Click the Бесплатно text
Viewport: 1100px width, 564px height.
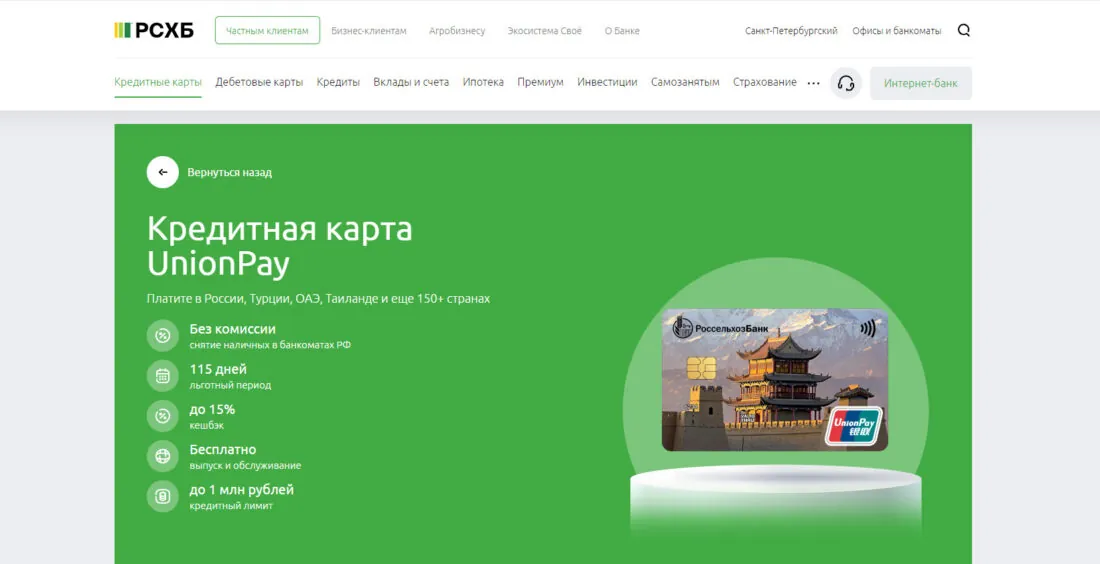[x=222, y=450]
